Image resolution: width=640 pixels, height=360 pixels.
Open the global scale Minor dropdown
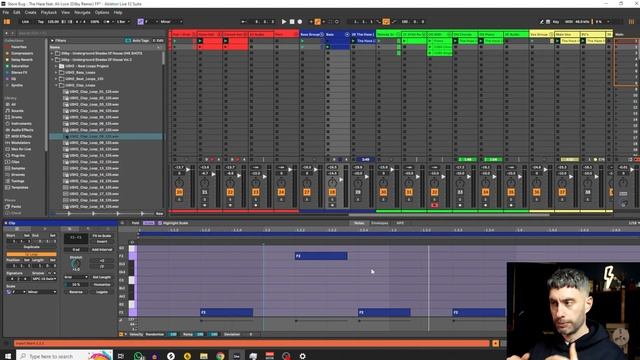pos(171,22)
